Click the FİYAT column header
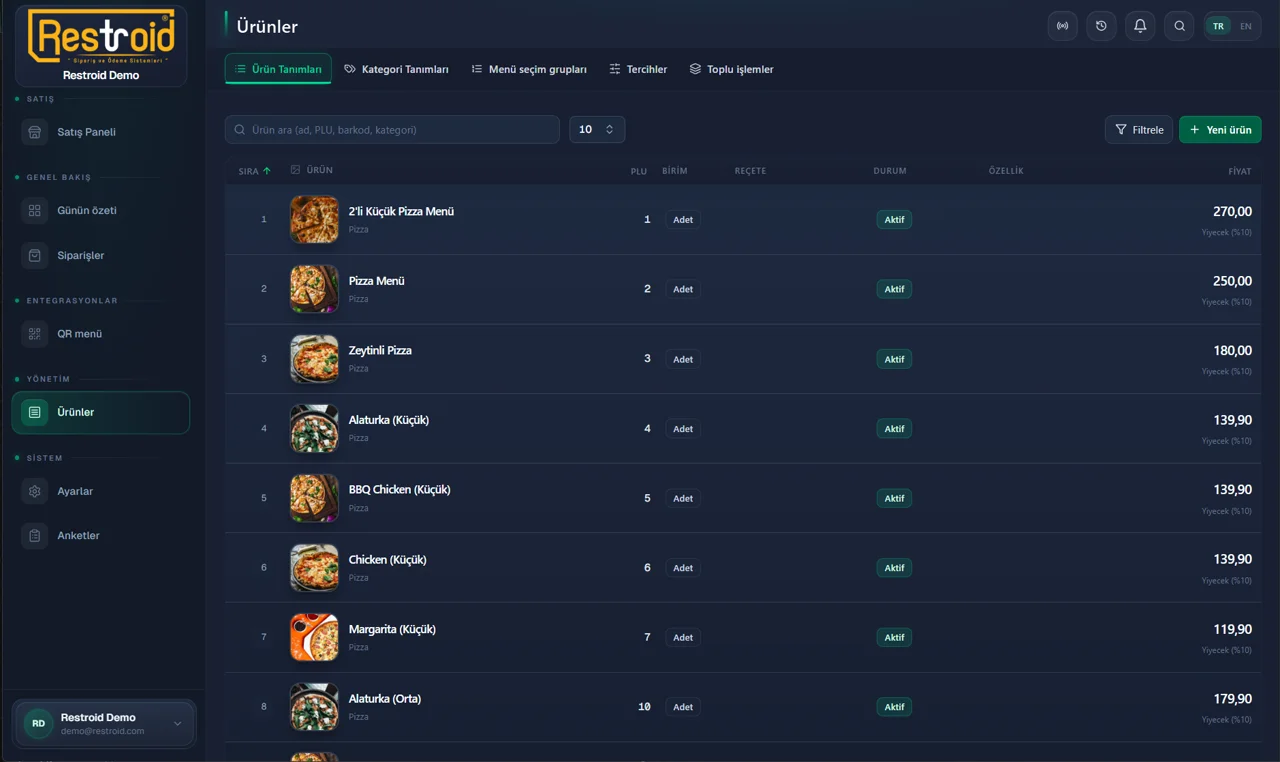This screenshot has width=1280, height=762. coord(1240,171)
